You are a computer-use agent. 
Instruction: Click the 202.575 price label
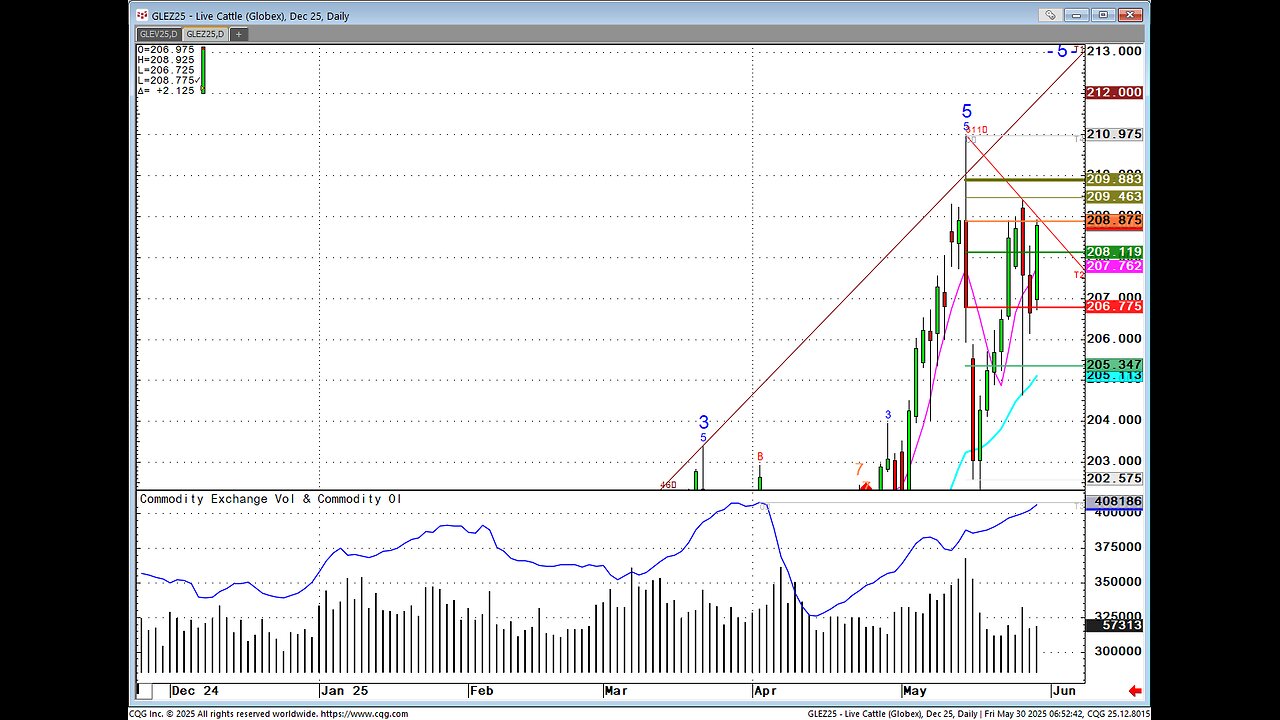tap(1114, 479)
